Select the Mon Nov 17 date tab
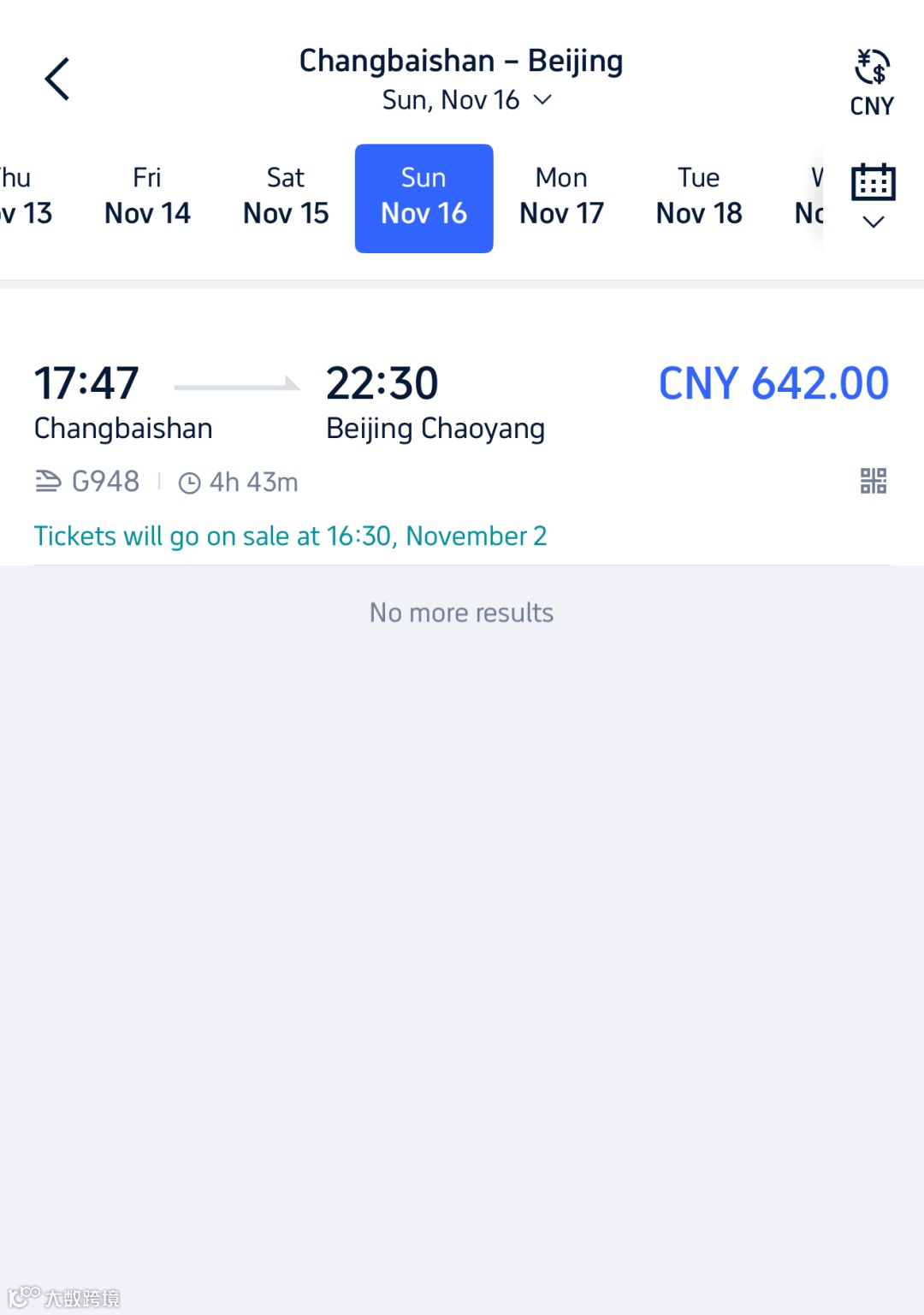The image size is (924, 1315). (x=562, y=197)
